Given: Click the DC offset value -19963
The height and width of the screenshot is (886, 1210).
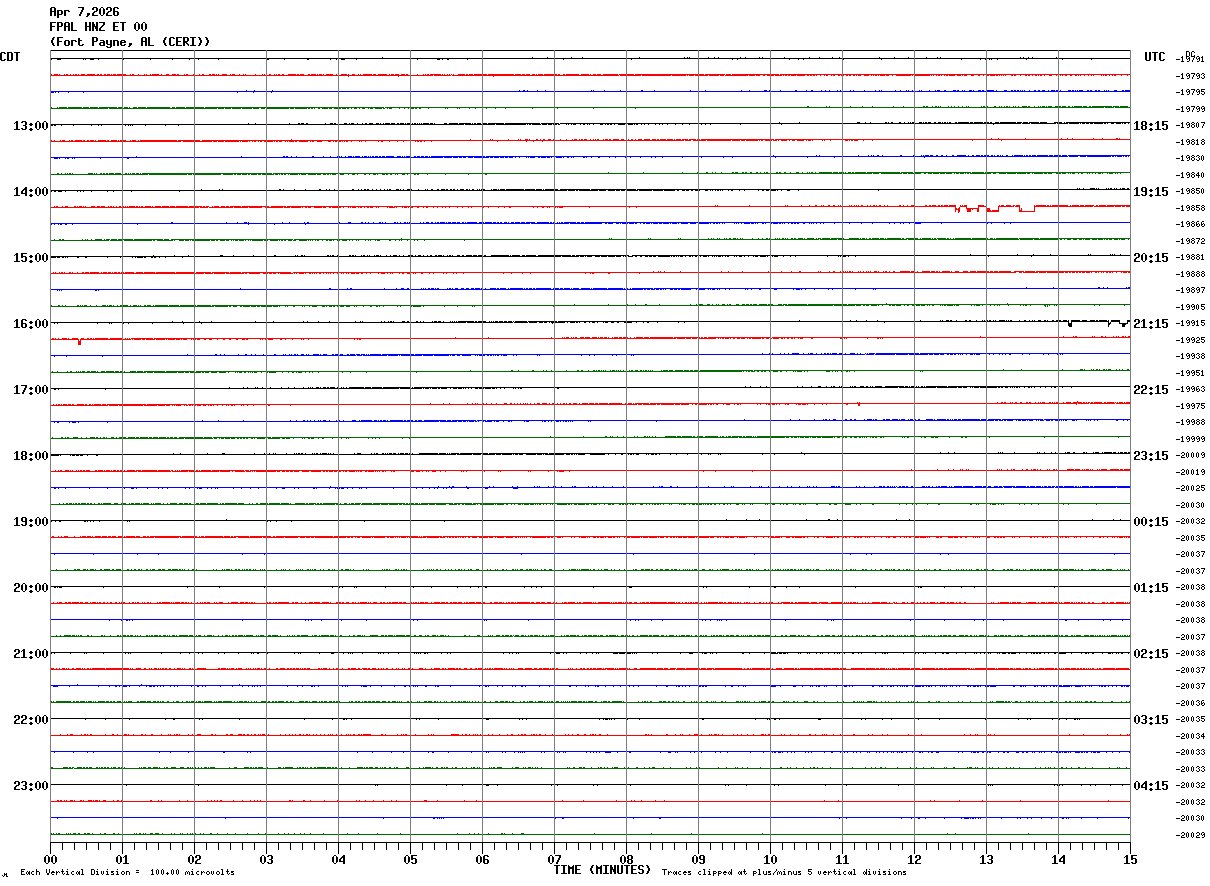Looking at the screenshot, I should [x=1190, y=390].
